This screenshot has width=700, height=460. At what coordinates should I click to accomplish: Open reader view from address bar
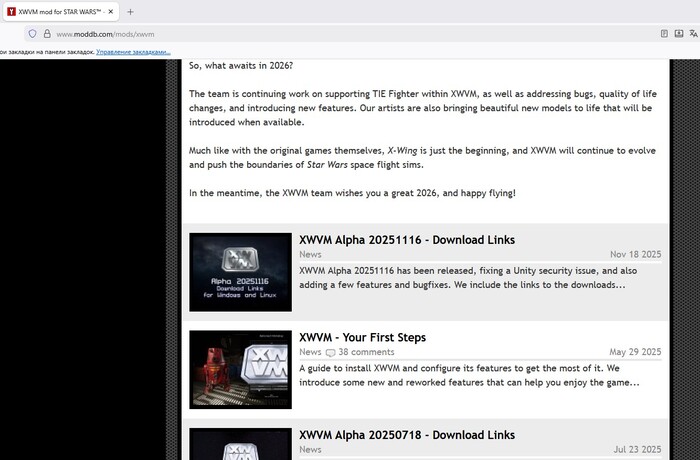click(664, 33)
